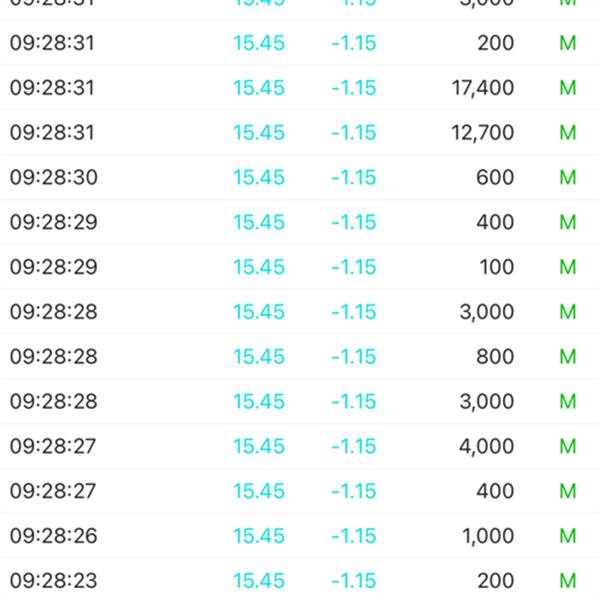Click price 15.45 in the 09:28:30 row
The image size is (600, 600).
pyautogui.click(x=259, y=178)
